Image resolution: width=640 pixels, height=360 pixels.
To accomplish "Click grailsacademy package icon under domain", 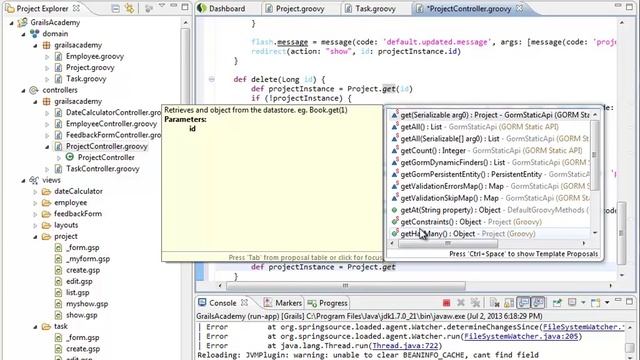I will tap(47, 45).
